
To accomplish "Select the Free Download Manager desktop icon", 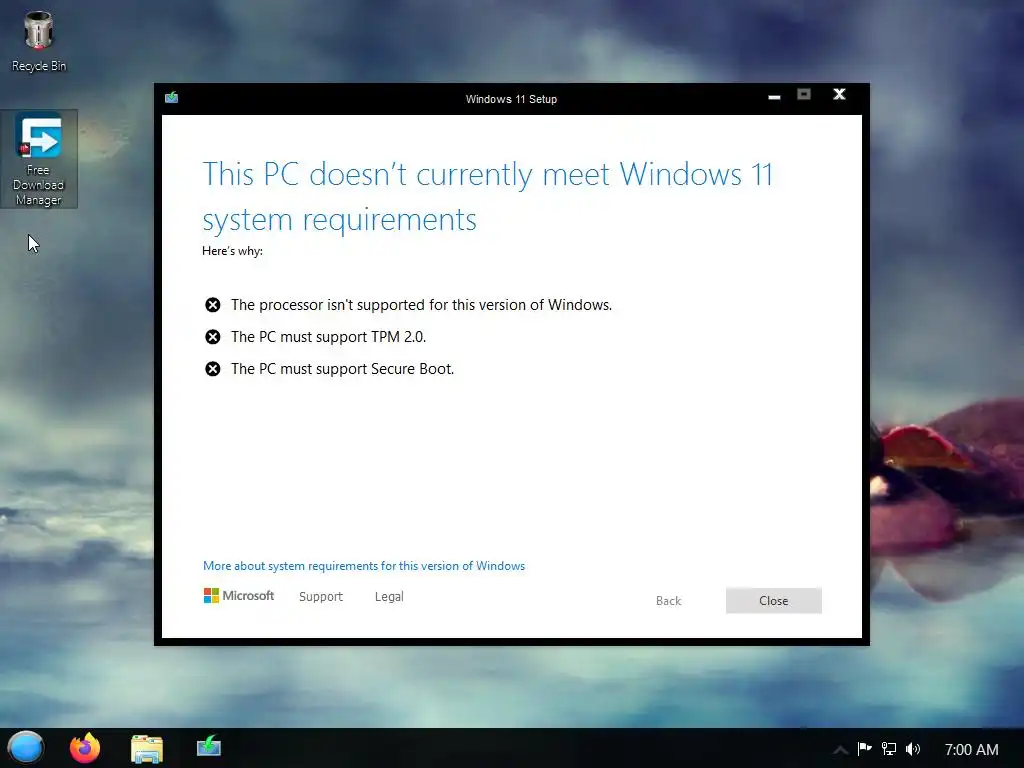I will (39, 159).
